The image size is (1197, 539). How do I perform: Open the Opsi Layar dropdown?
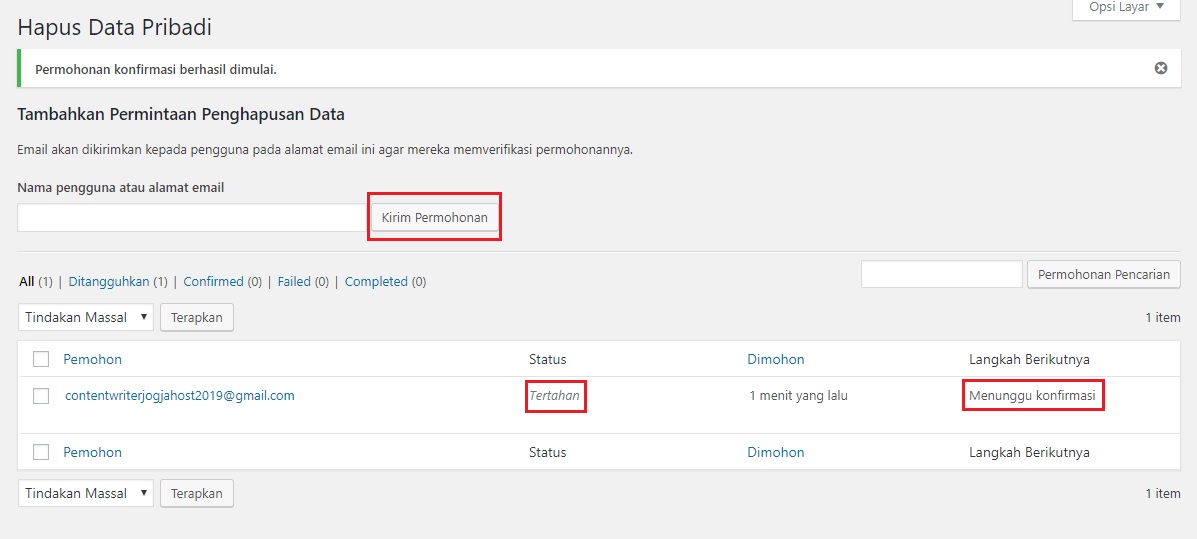pyautogui.click(x=1125, y=8)
